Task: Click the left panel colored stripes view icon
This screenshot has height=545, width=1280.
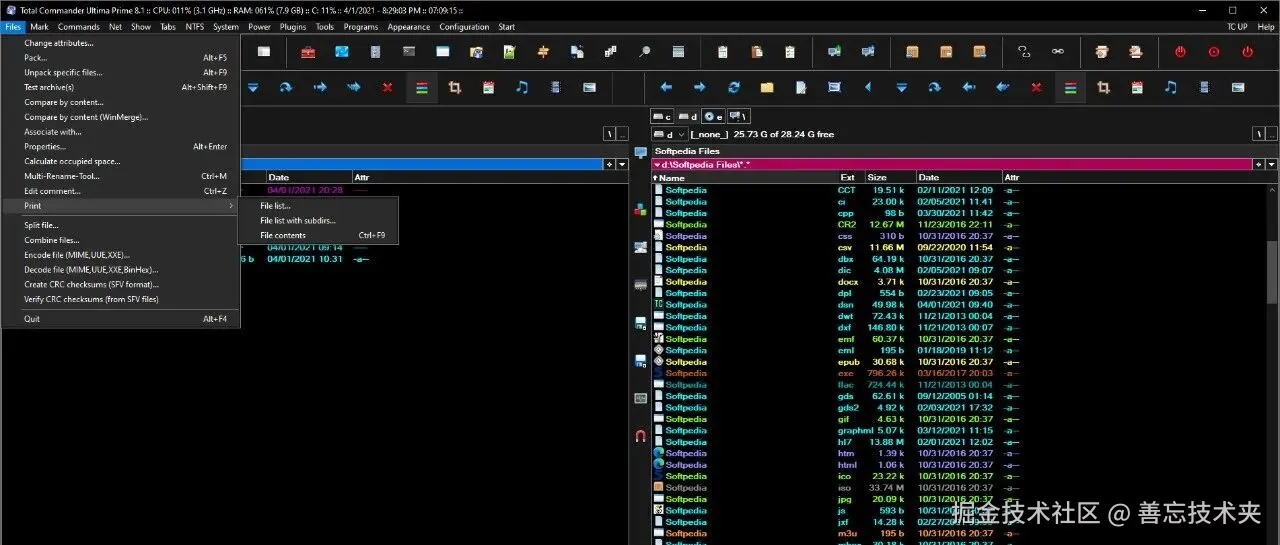Action: 421,88
